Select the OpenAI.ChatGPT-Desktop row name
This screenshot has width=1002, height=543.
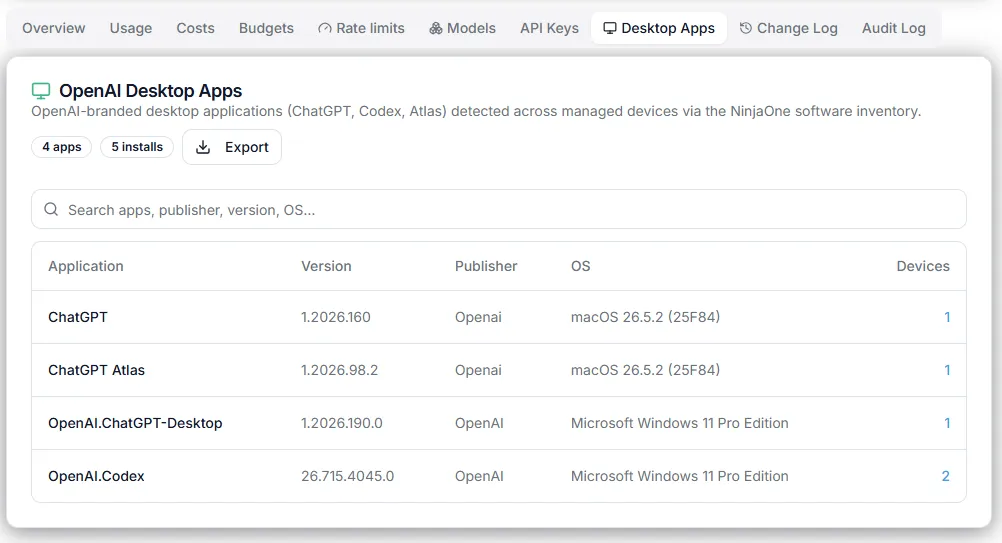pos(135,424)
